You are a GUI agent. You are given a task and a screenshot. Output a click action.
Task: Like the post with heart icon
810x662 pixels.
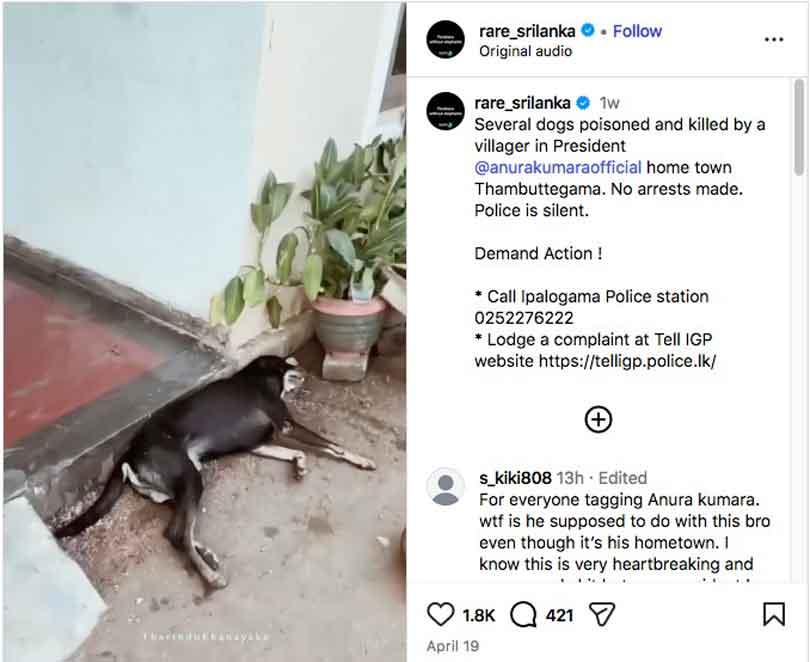click(441, 614)
